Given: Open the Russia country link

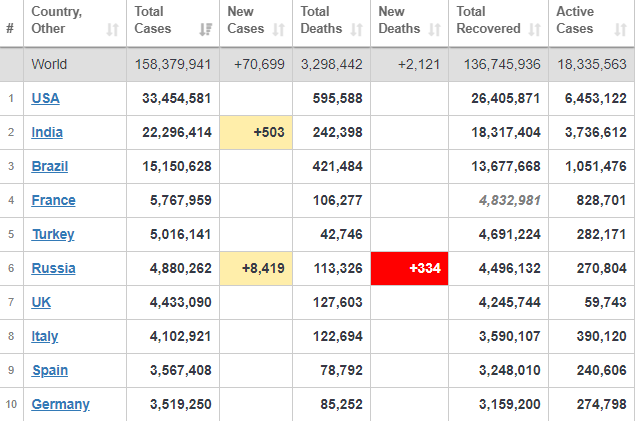Looking at the screenshot, I should pyautogui.click(x=53, y=268).
